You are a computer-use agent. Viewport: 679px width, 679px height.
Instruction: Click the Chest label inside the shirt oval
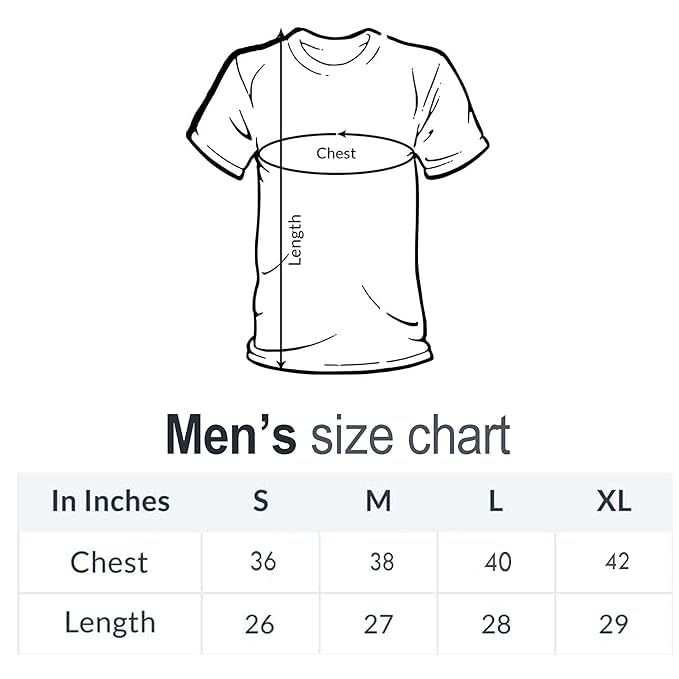point(336,153)
